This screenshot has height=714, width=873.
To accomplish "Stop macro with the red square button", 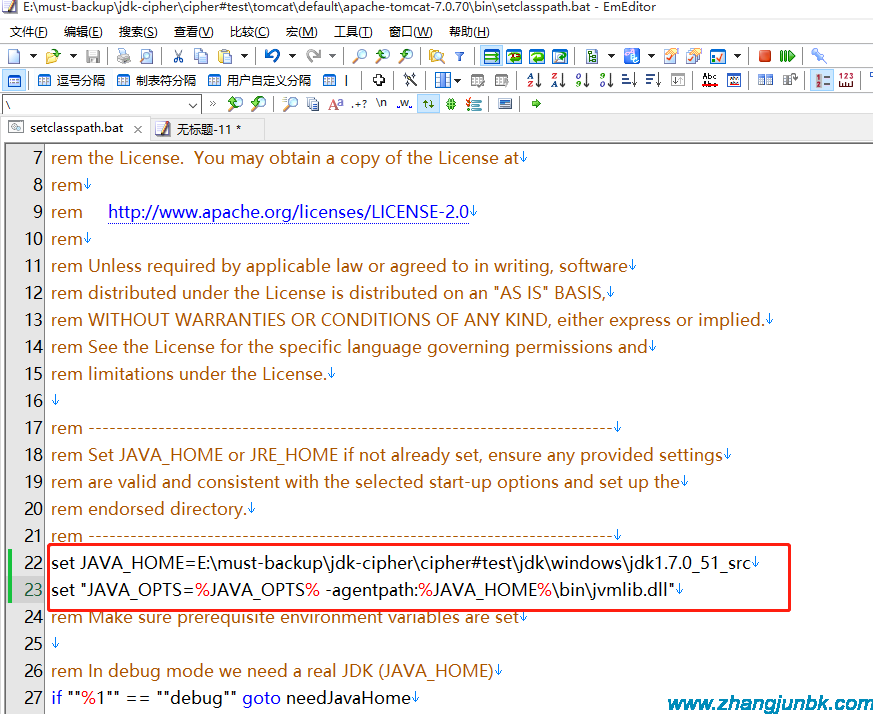I will [x=764, y=56].
